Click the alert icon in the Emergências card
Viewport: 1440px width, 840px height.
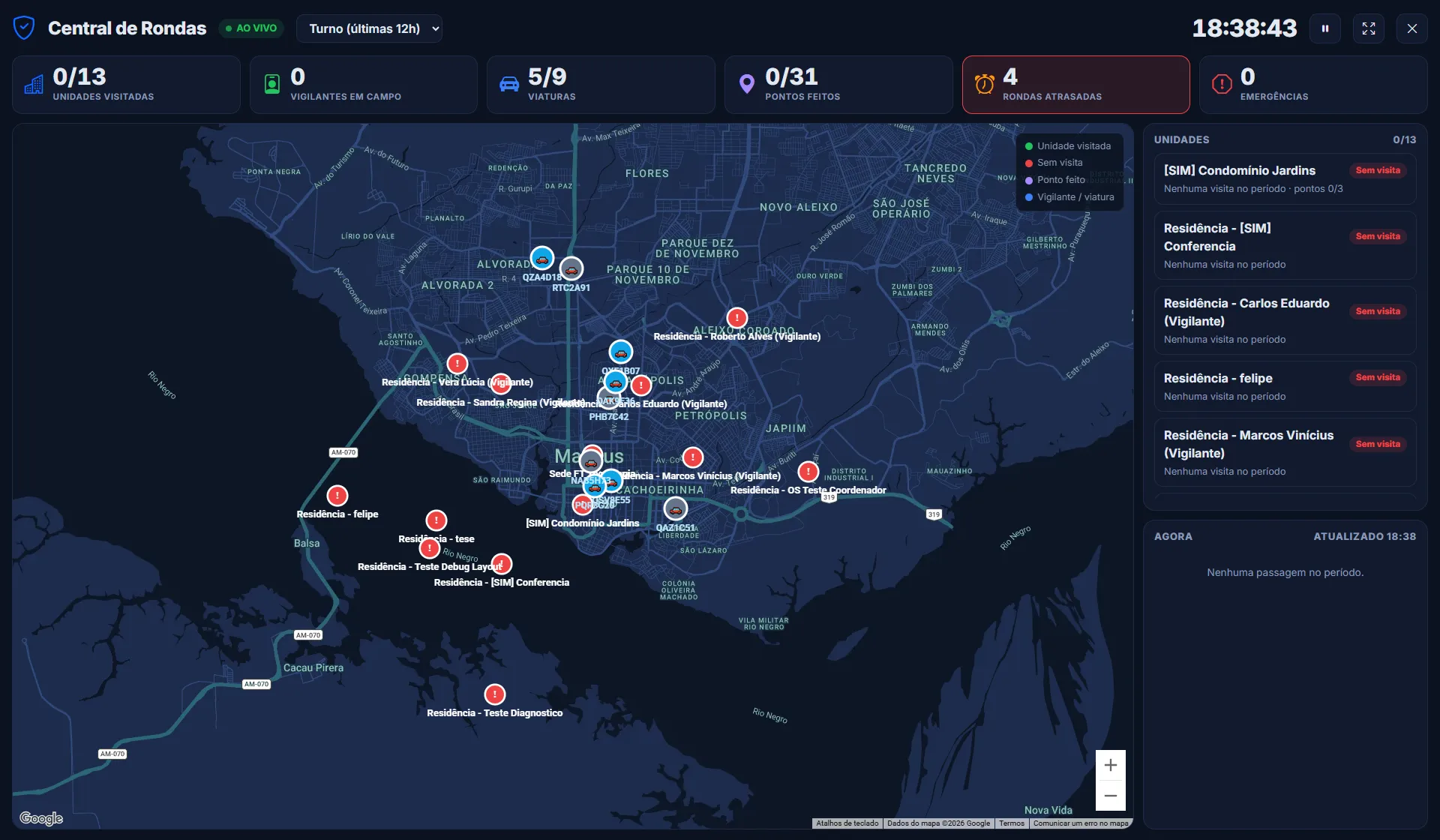tap(1222, 84)
